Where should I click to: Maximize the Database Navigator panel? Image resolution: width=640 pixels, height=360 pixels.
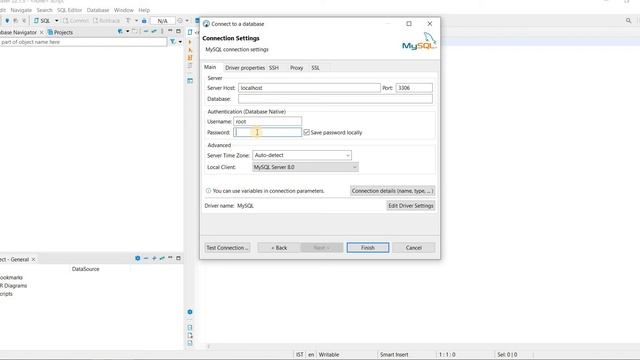[178, 31]
